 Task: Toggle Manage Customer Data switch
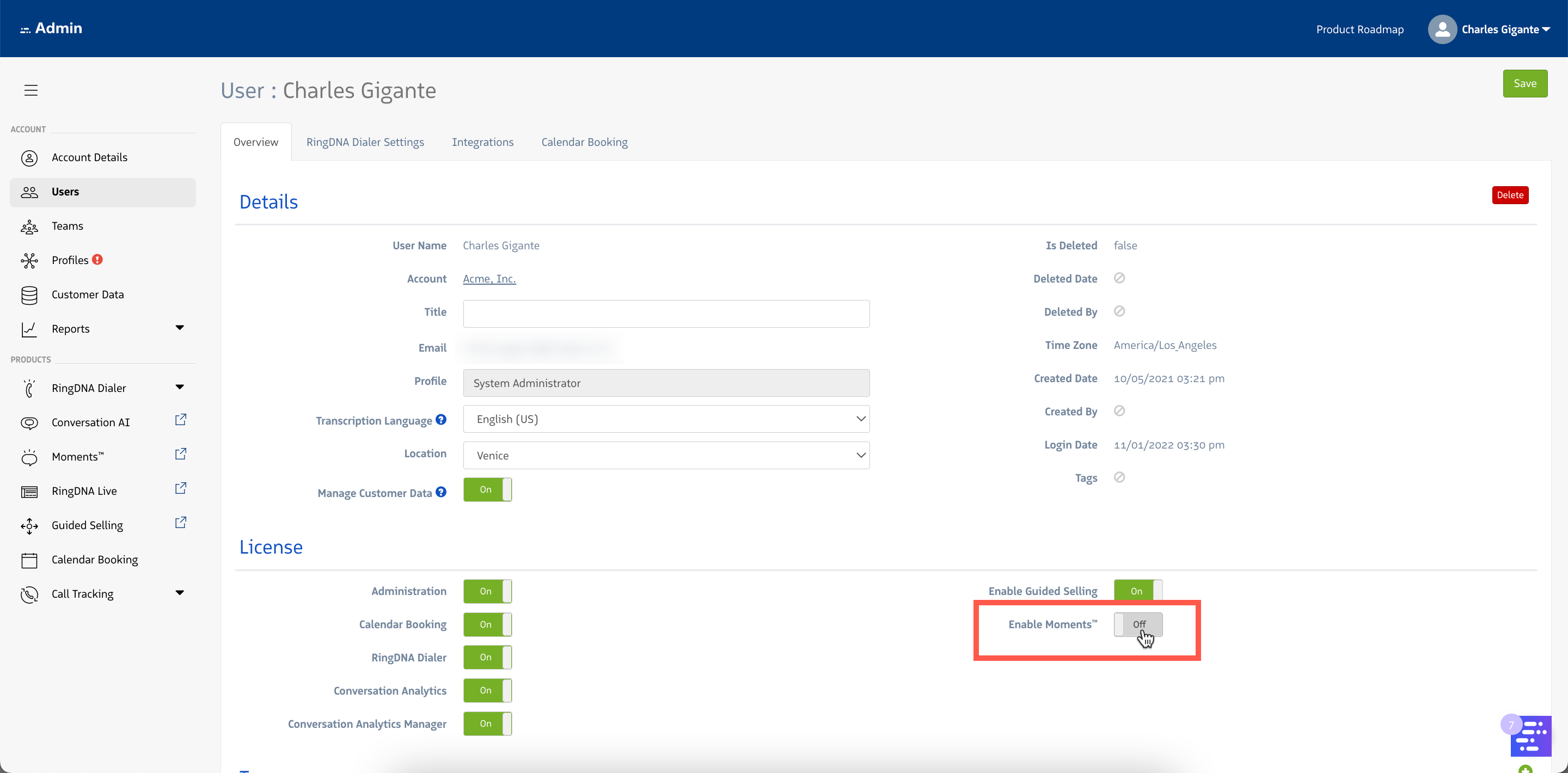point(487,489)
